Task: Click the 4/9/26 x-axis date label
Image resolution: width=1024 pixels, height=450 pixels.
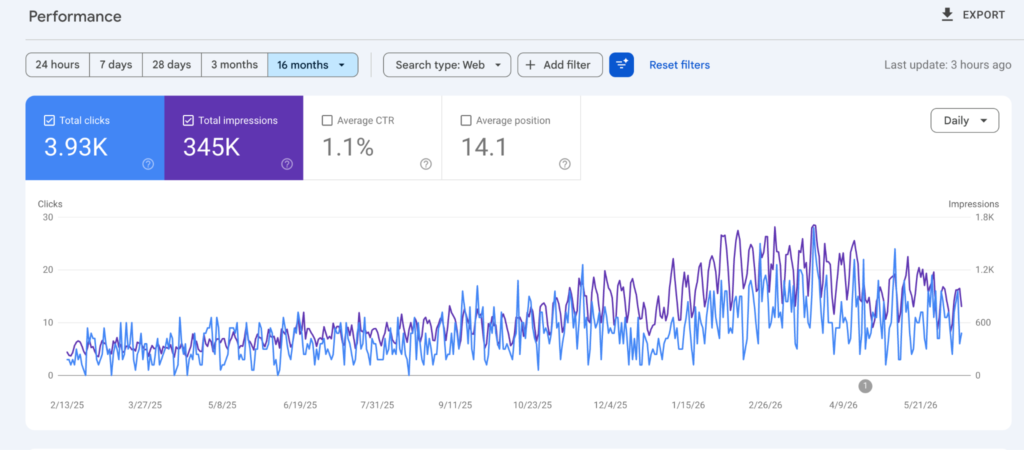Action: (843, 405)
